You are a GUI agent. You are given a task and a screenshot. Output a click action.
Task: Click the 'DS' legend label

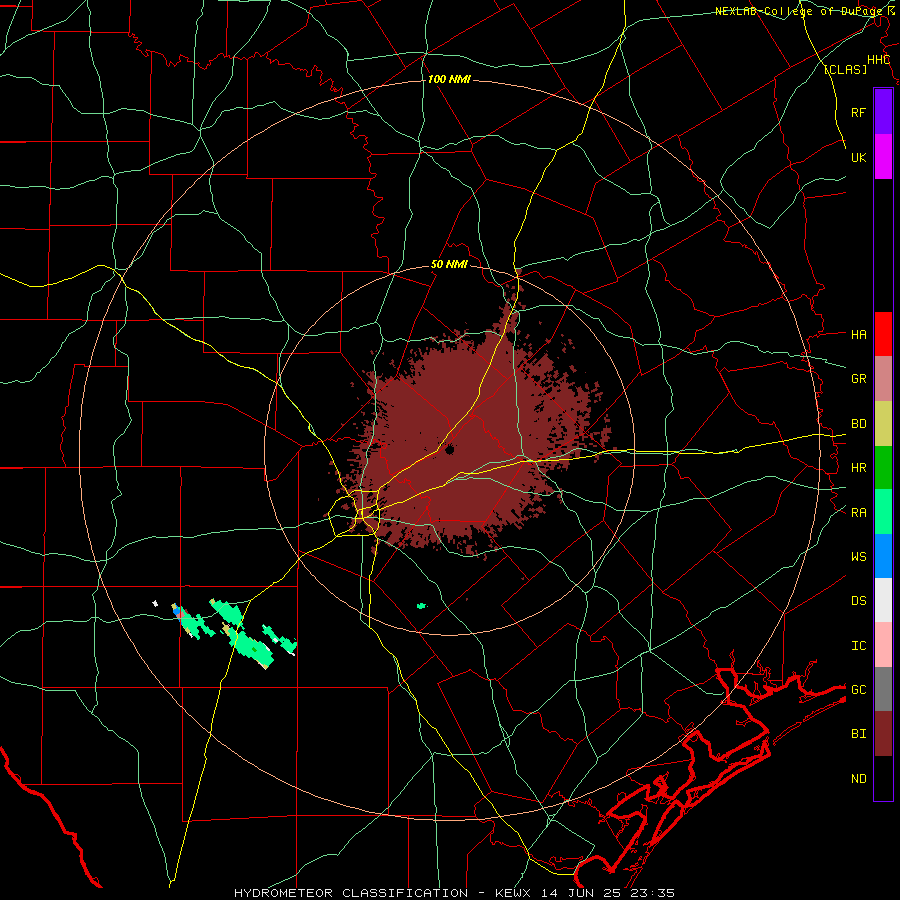pos(858,601)
